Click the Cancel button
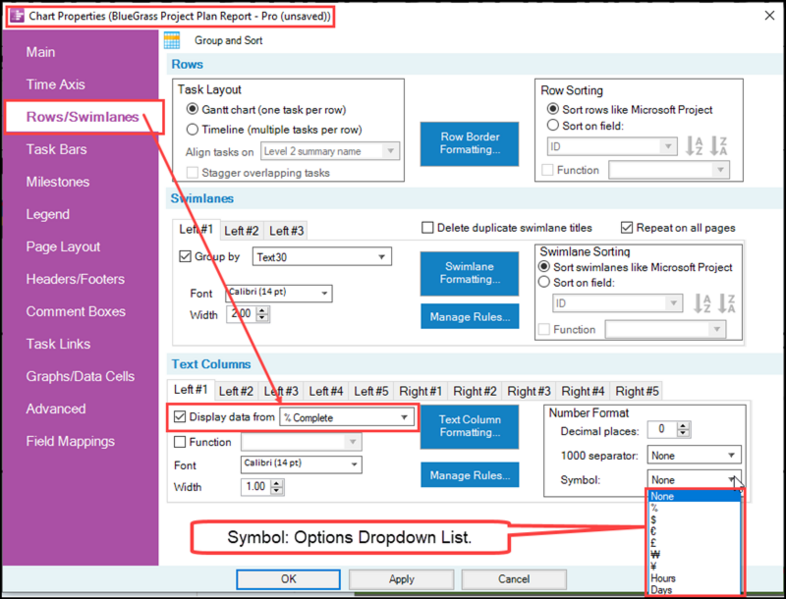The image size is (786, 599). 514,579
